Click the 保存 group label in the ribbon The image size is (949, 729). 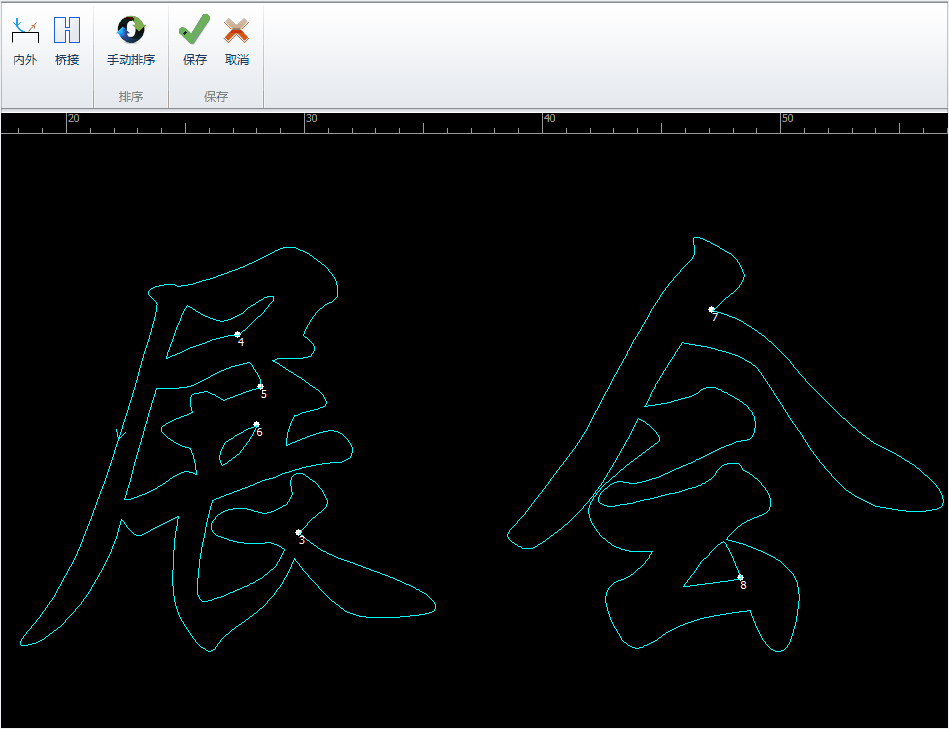(216, 97)
